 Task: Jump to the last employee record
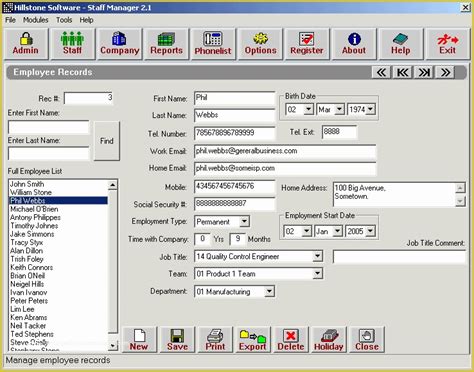[x=424, y=72]
